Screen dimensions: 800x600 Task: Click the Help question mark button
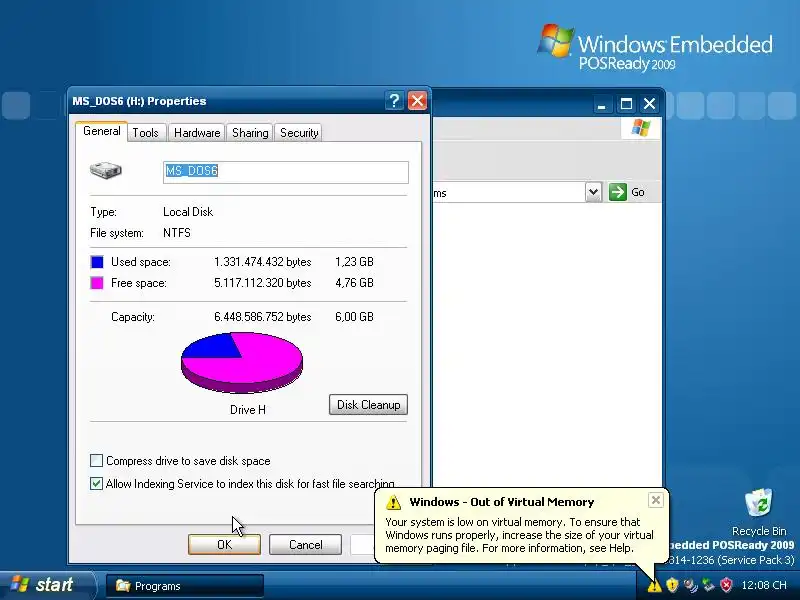coord(394,101)
